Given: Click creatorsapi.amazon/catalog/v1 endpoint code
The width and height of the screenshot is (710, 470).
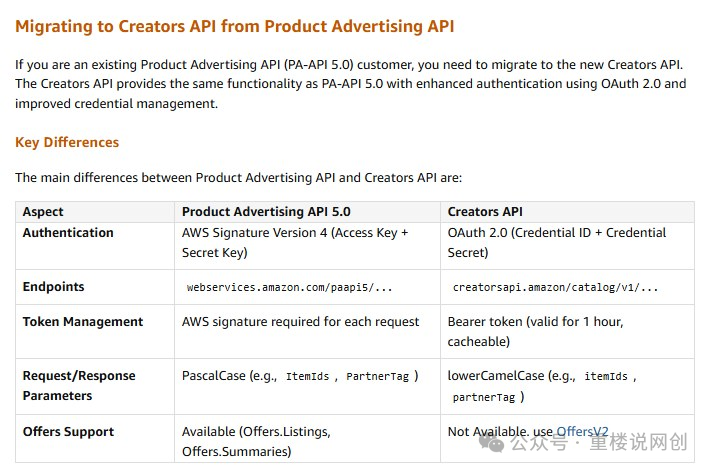Looking at the screenshot, I should coord(555,288).
